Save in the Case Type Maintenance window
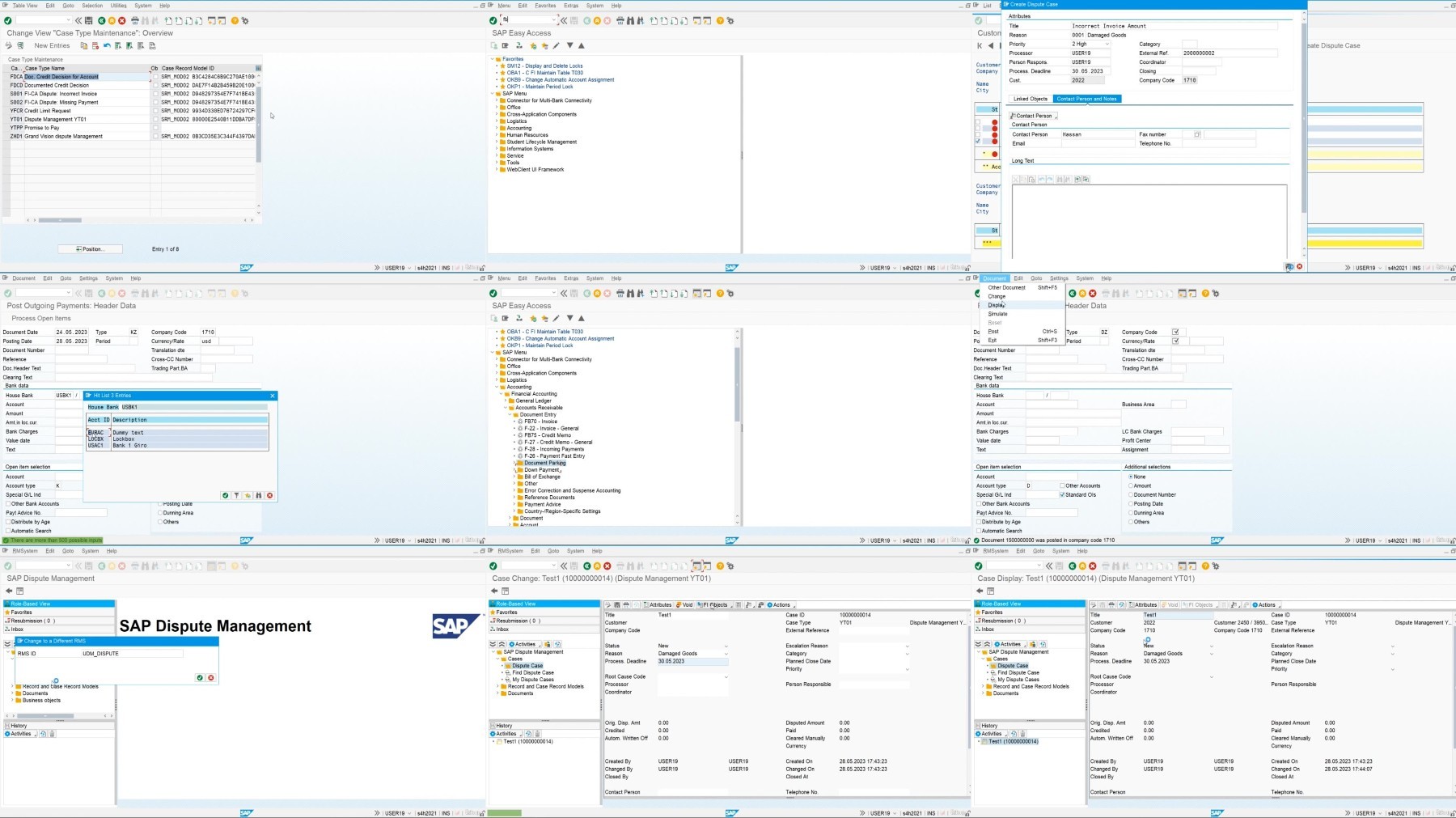Viewport: 1456px width, 818px height. 89,20
